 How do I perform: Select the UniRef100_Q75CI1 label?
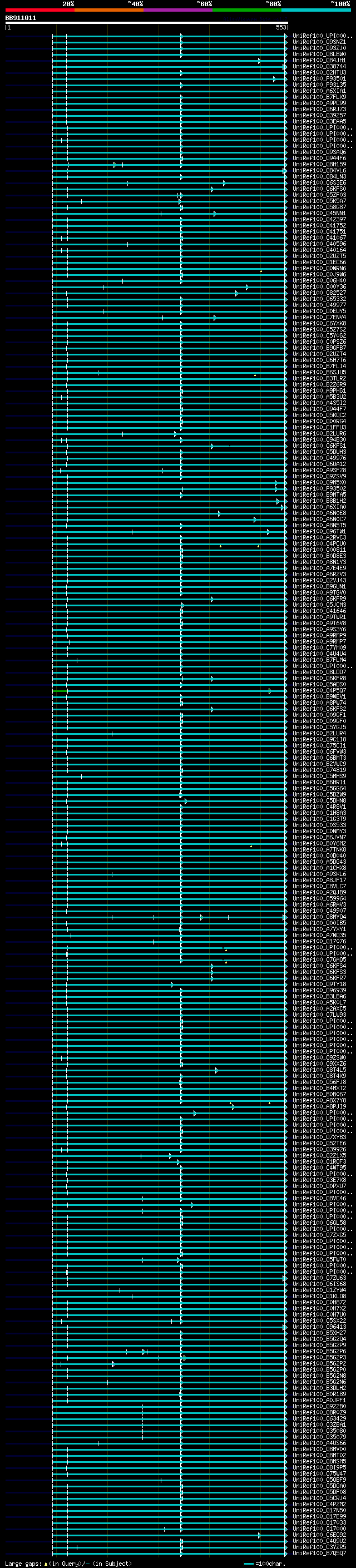[319, 745]
